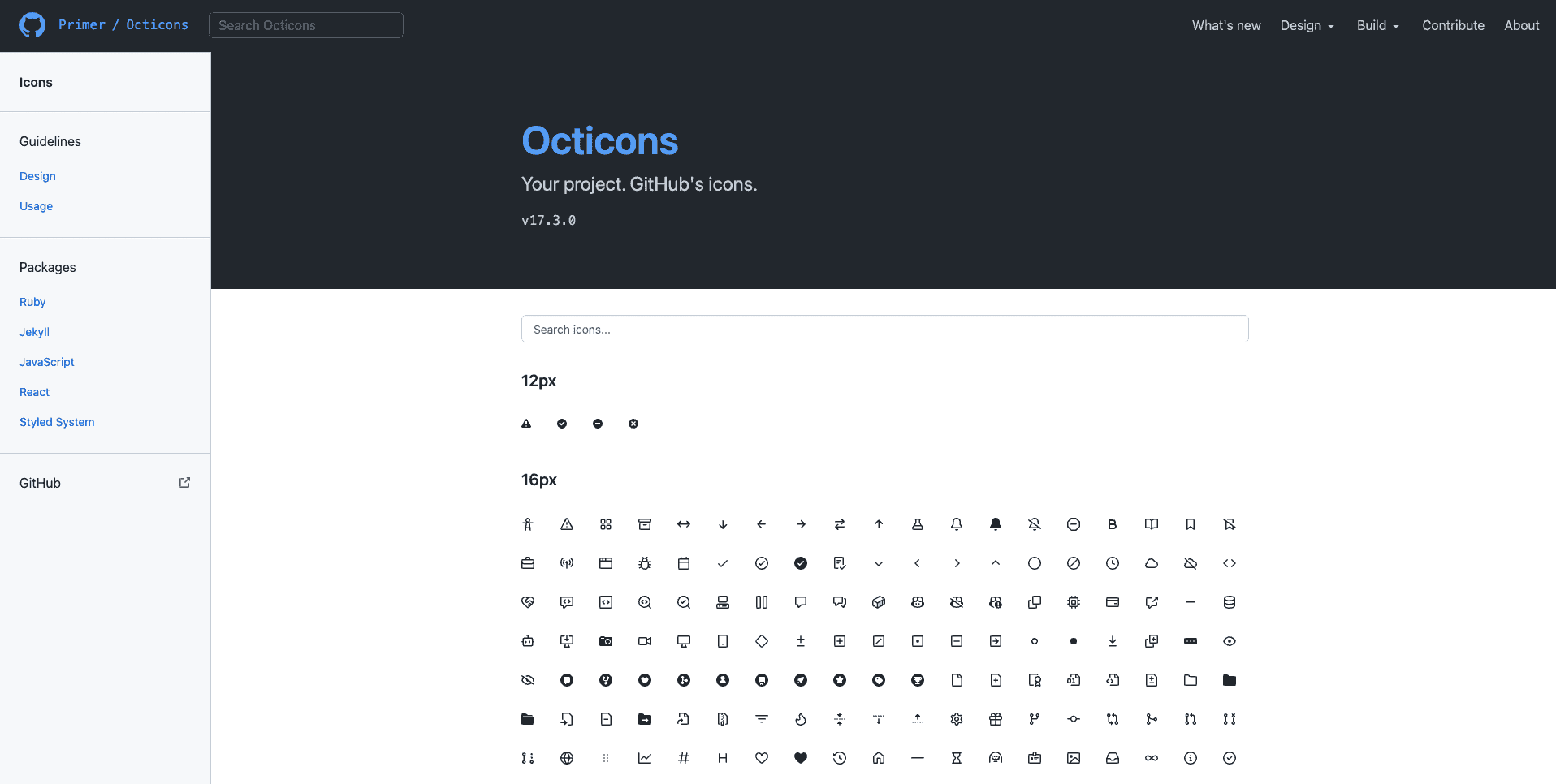Screen dimensions: 1556x784
Task: Click the archive box icon
Action: 645,524
